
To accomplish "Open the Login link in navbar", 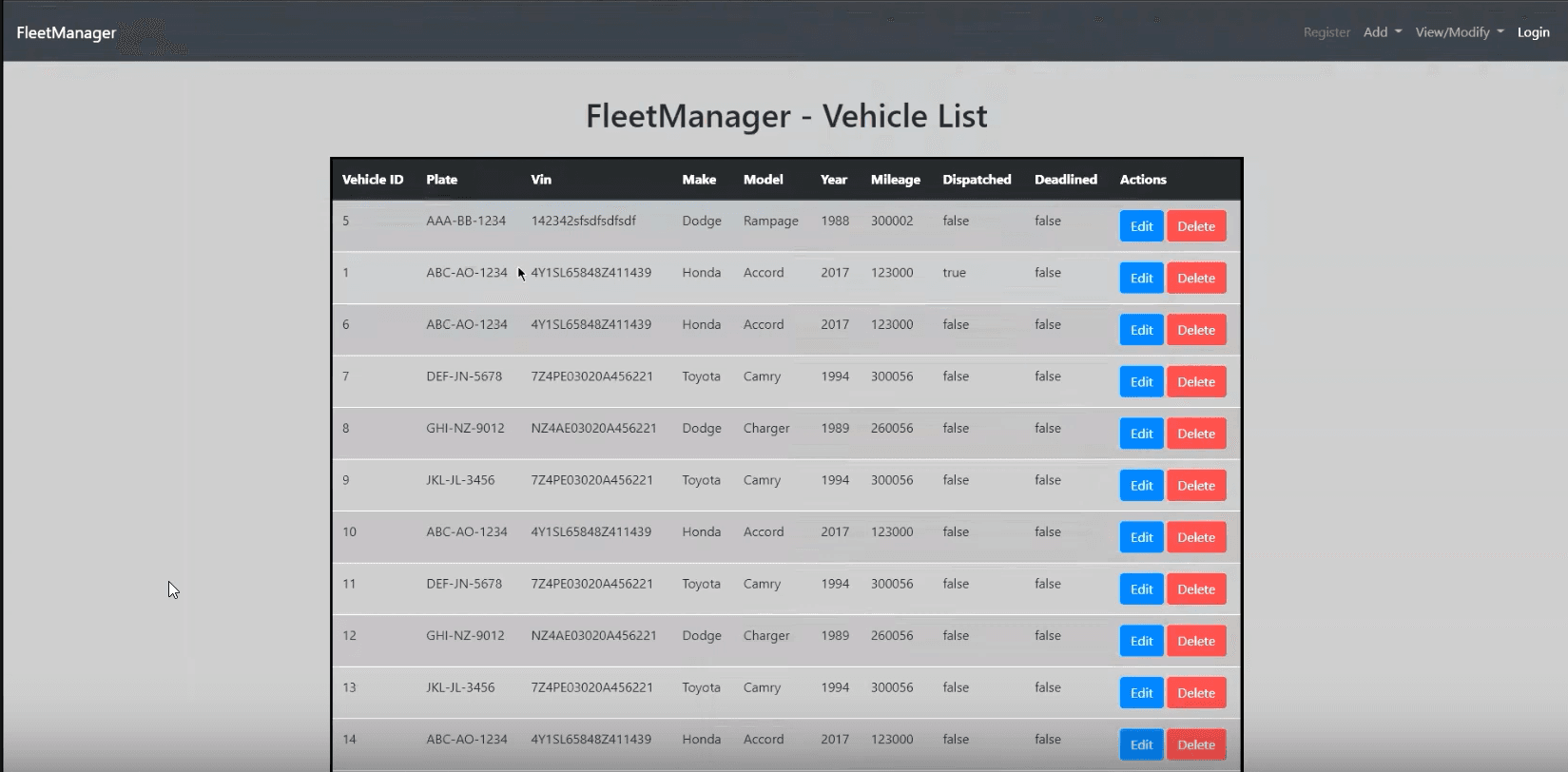I will coord(1533,32).
